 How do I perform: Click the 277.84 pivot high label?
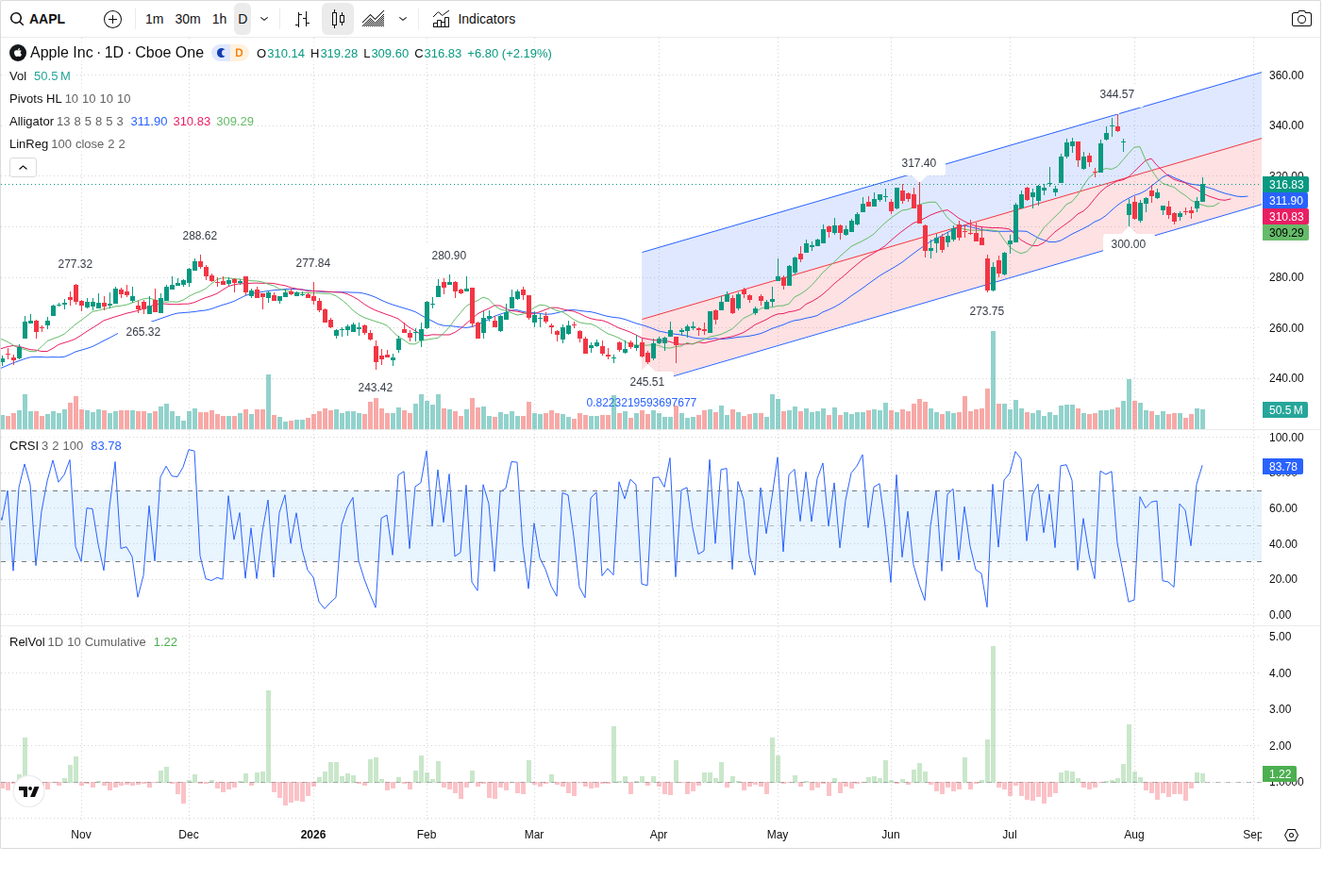(x=313, y=263)
